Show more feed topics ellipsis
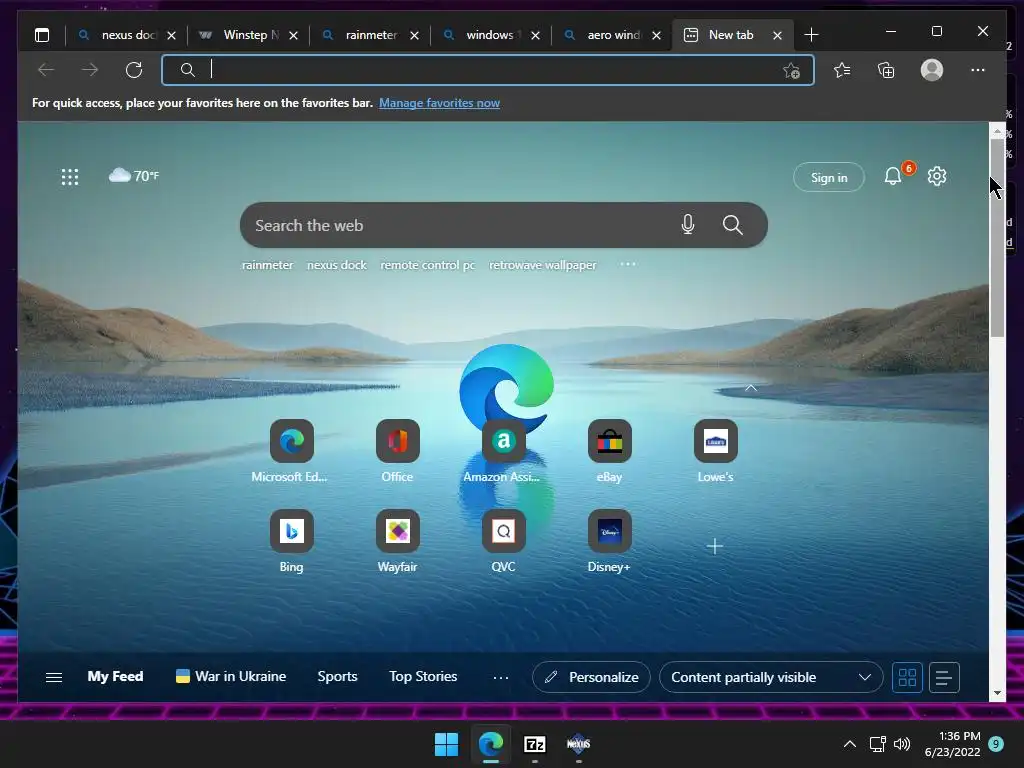This screenshot has width=1024, height=768. 501,678
